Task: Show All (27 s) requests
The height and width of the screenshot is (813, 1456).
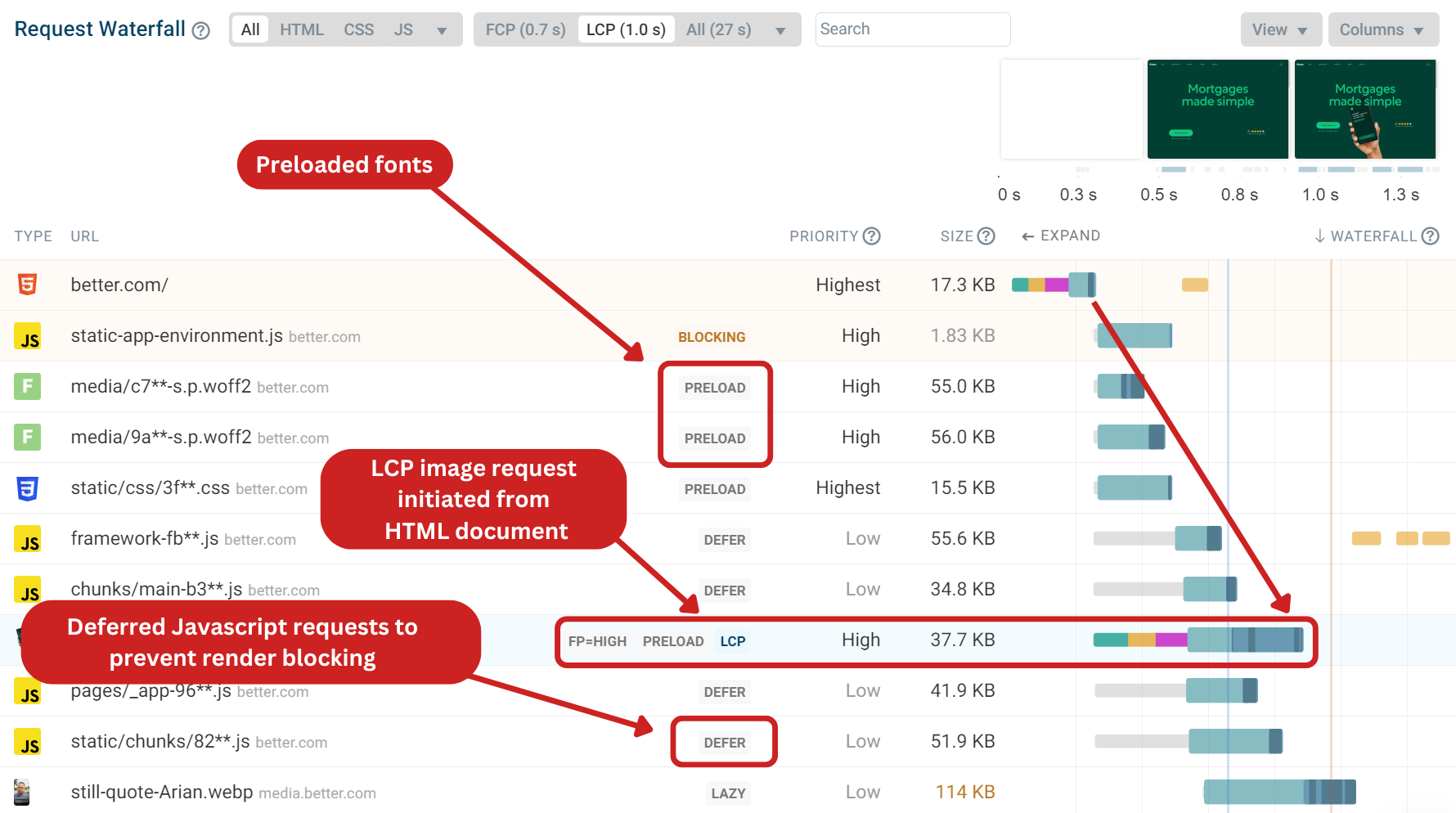Action: [x=718, y=29]
